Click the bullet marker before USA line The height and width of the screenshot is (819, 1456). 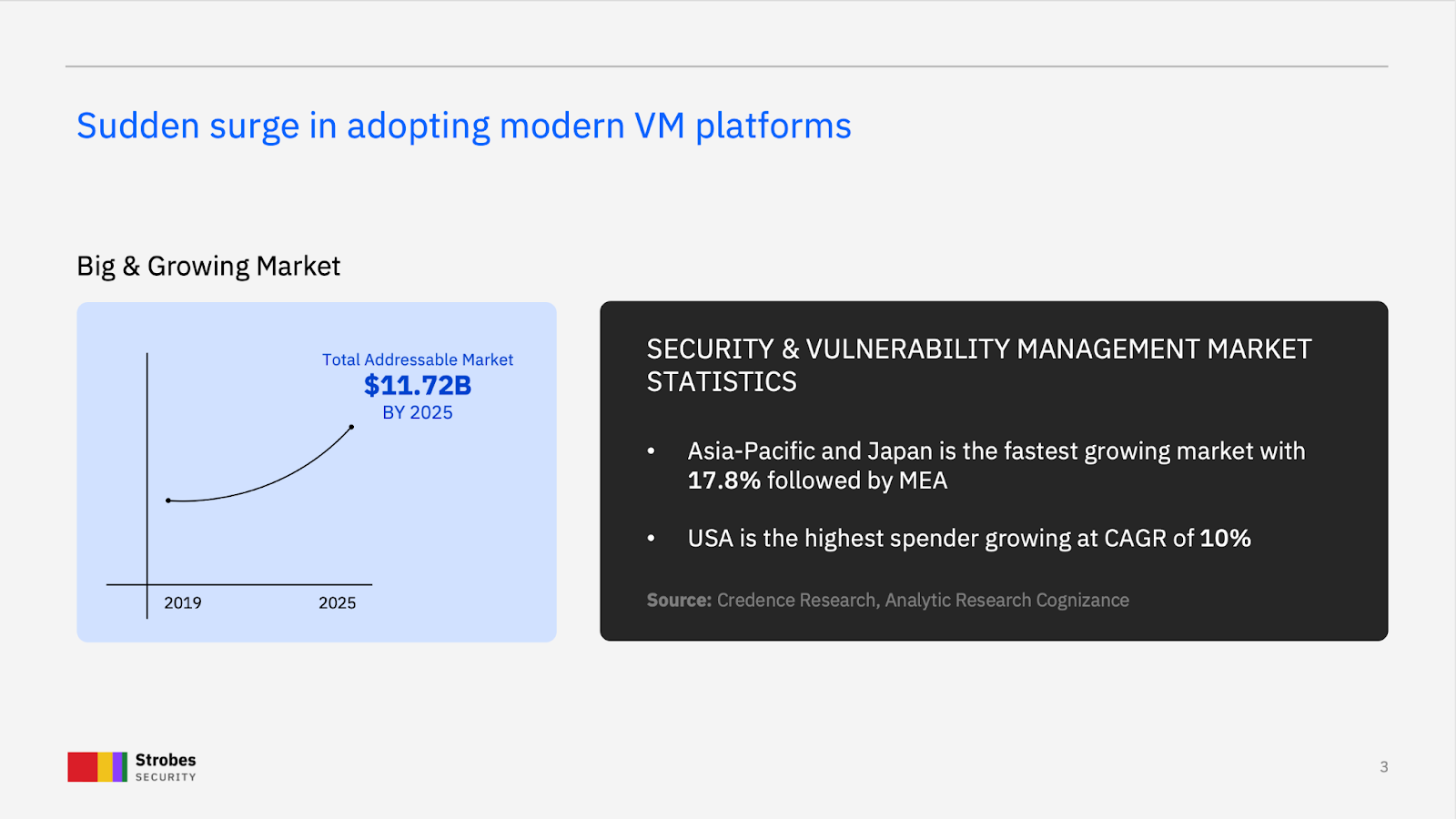coord(651,539)
